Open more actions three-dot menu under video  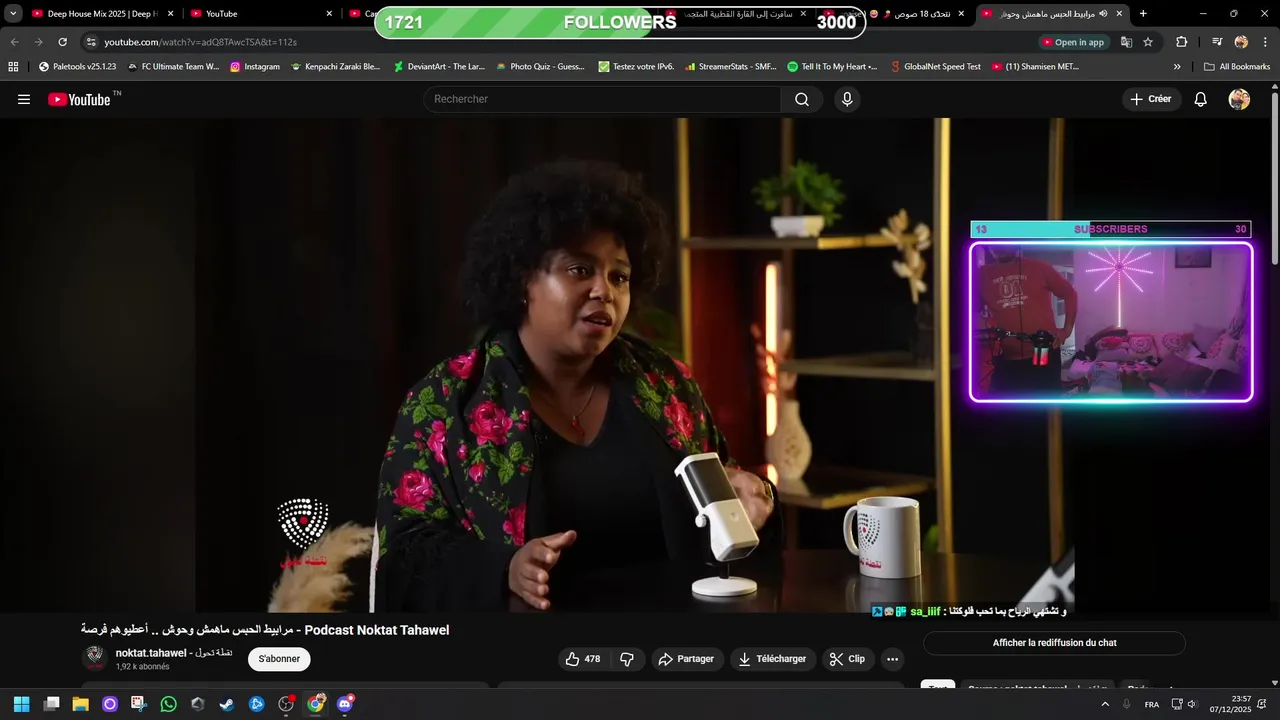[x=892, y=659]
